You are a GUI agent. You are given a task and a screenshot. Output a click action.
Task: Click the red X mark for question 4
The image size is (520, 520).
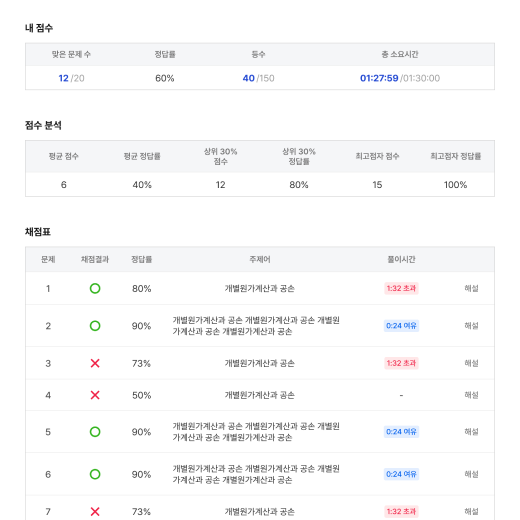pos(95,395)
